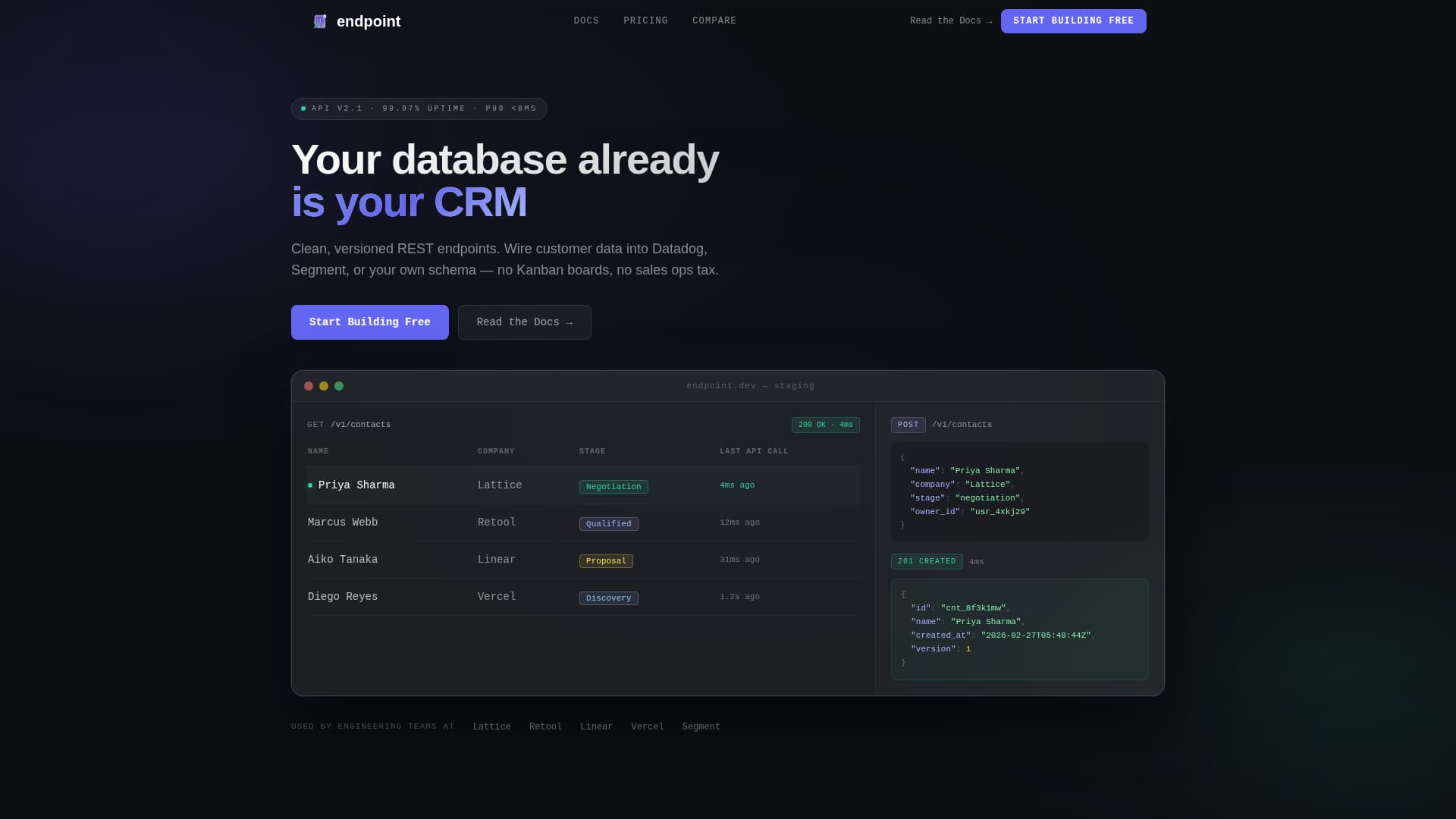Click START BUILDING FREE in the header
Viewport: 1456px width, 819px height.
point(1073,20)
